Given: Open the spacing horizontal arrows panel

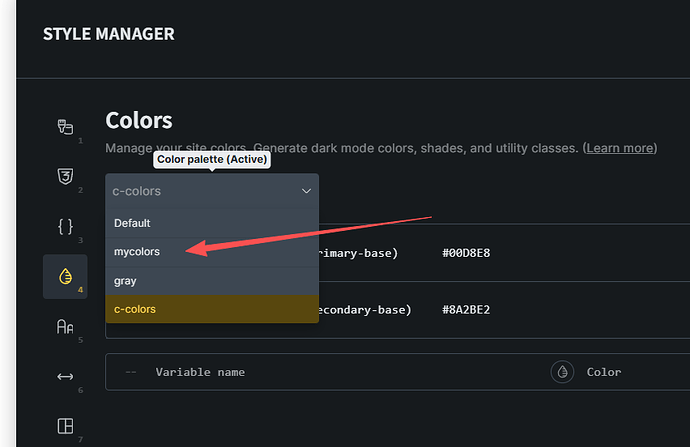Looking at the screenshot, I should (64, 376).
